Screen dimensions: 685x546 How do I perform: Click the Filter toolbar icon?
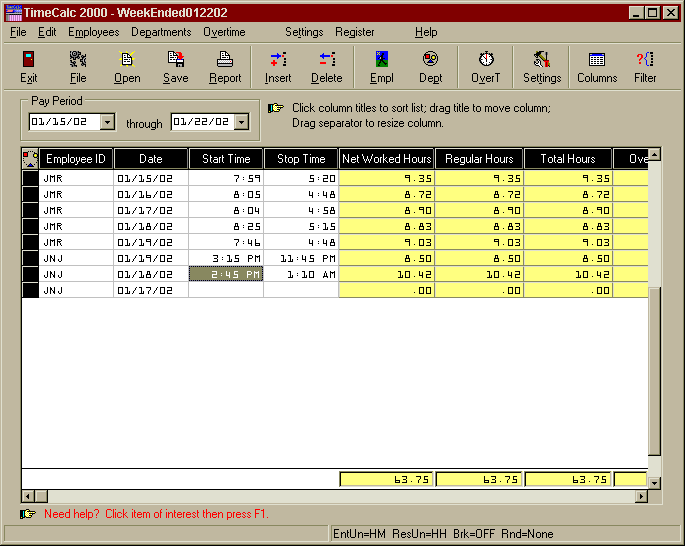pyautogui.click(x=645, y=59)
